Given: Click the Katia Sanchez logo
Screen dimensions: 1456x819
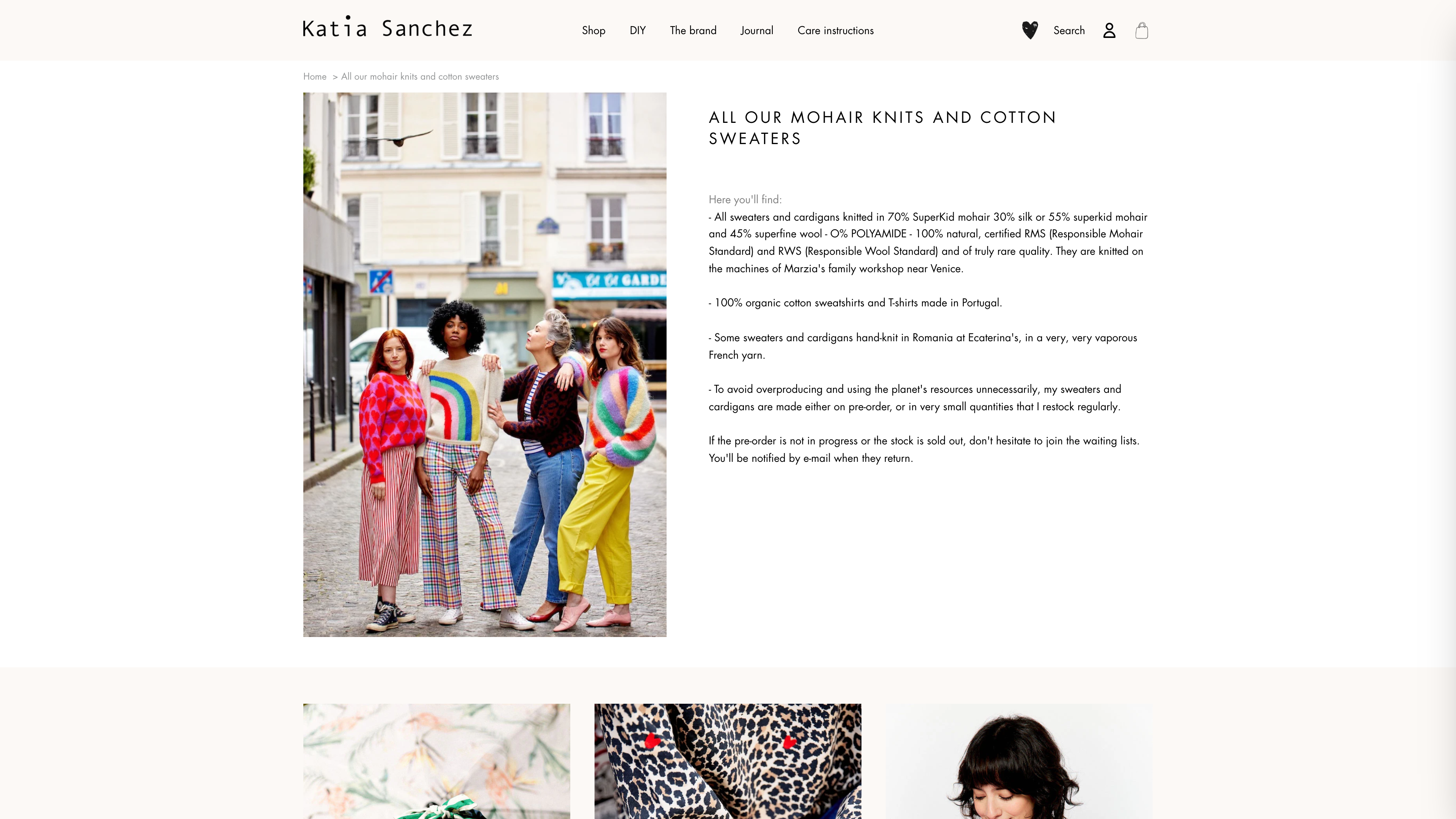Looking at the screenshot, I should 387,28.
